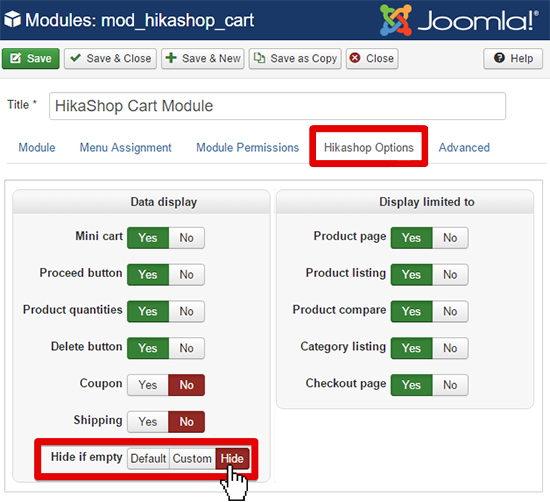This screenshot has height=502, width=550.
Task: Click the Joomla! logo
Action: point(459,20)
